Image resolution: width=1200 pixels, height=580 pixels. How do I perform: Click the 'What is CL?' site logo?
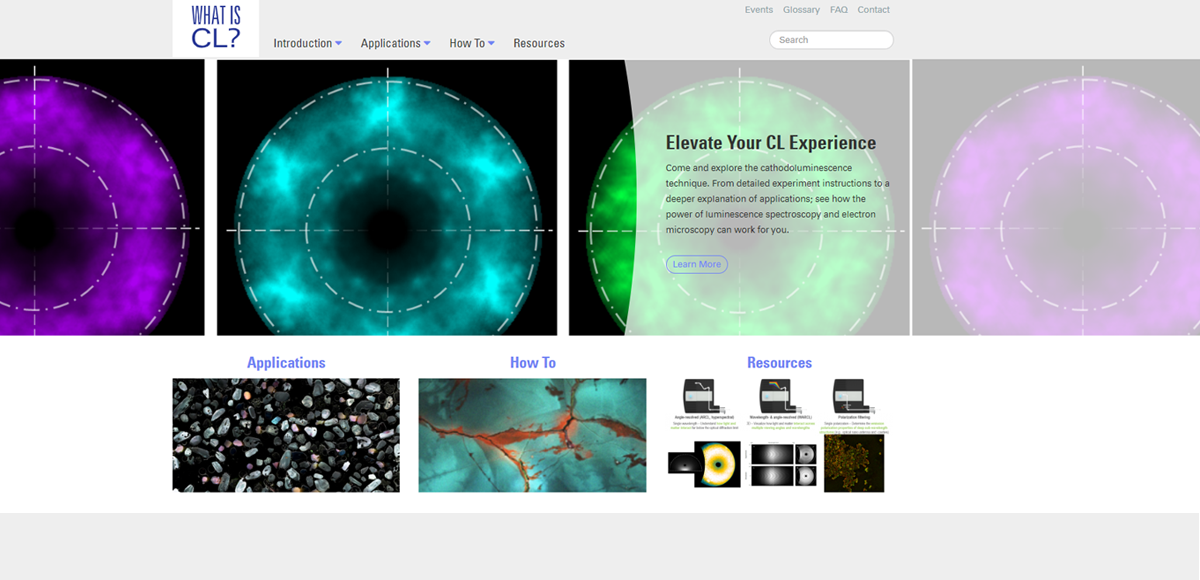[216, 27]
